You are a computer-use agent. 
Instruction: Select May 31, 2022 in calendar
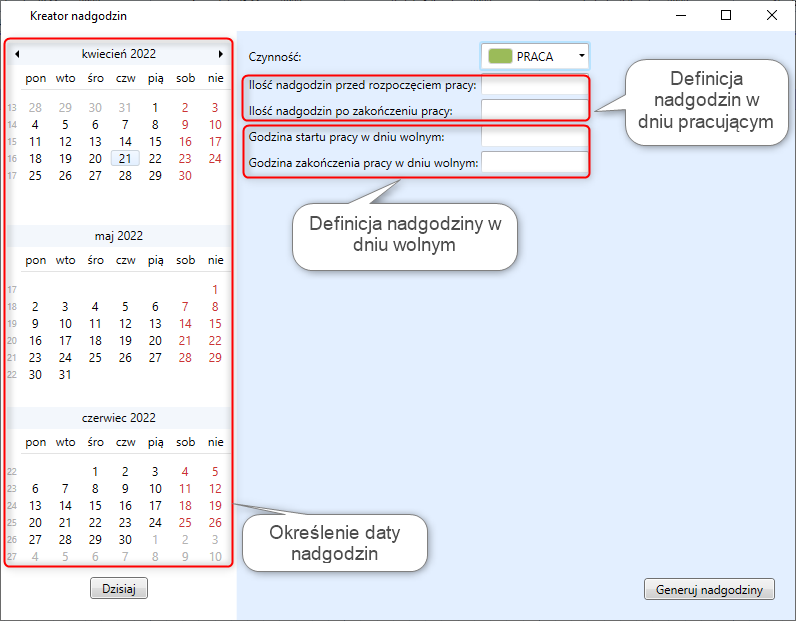point(65,375)
